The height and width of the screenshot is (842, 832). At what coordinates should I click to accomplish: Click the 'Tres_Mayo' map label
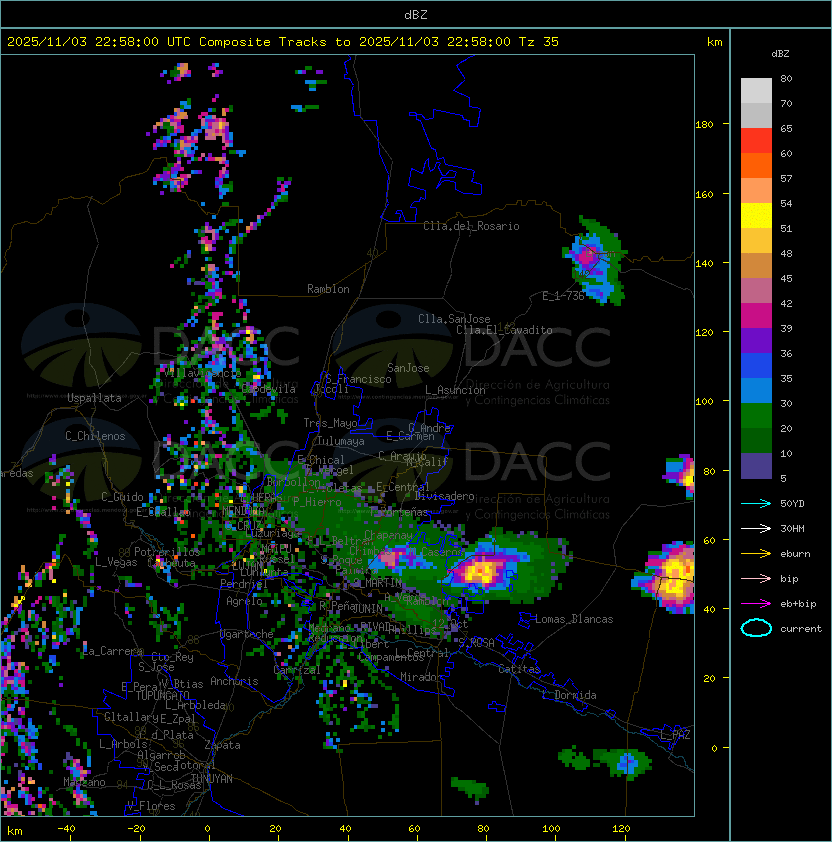click(x=330, y=423)
